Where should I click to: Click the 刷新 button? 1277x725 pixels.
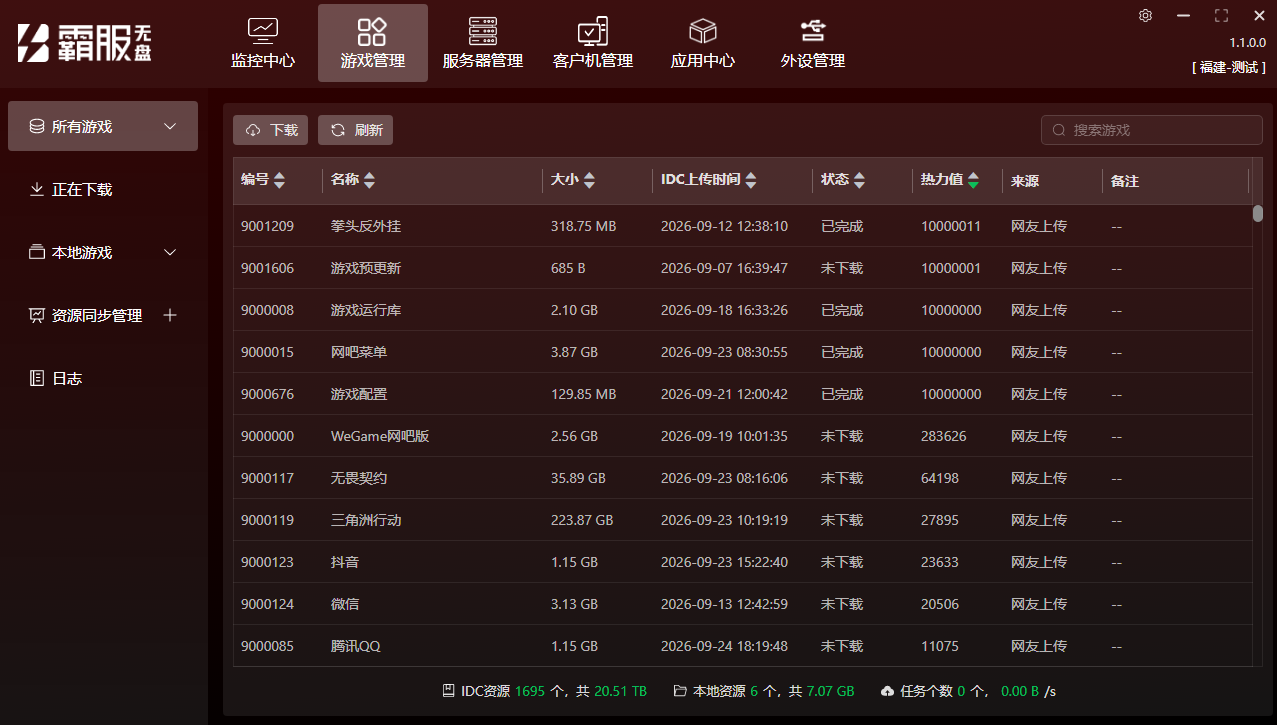point(355,130)
